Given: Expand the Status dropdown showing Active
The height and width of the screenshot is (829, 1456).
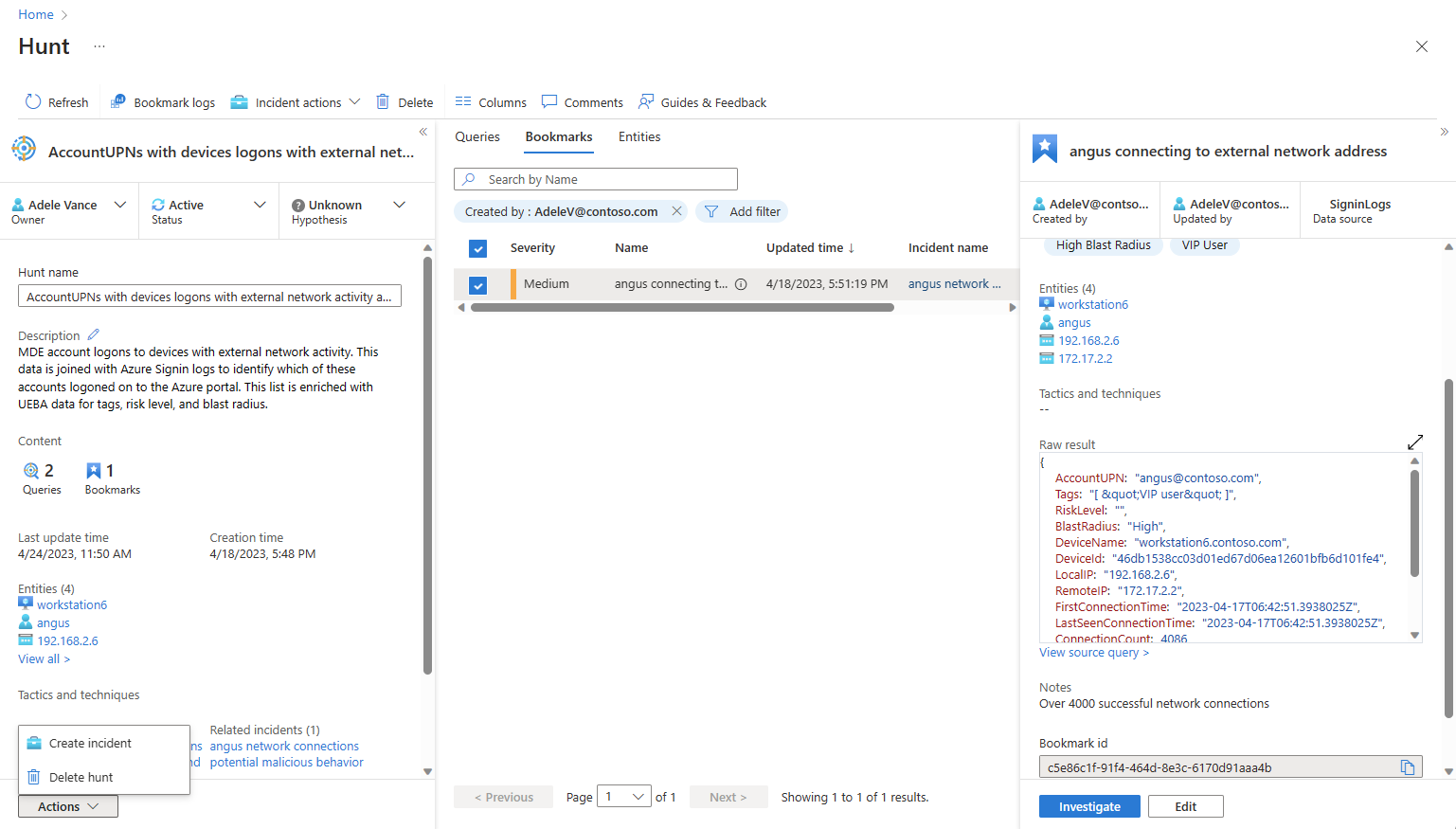Looking at the screenshot, I should (x=260, y=204).
